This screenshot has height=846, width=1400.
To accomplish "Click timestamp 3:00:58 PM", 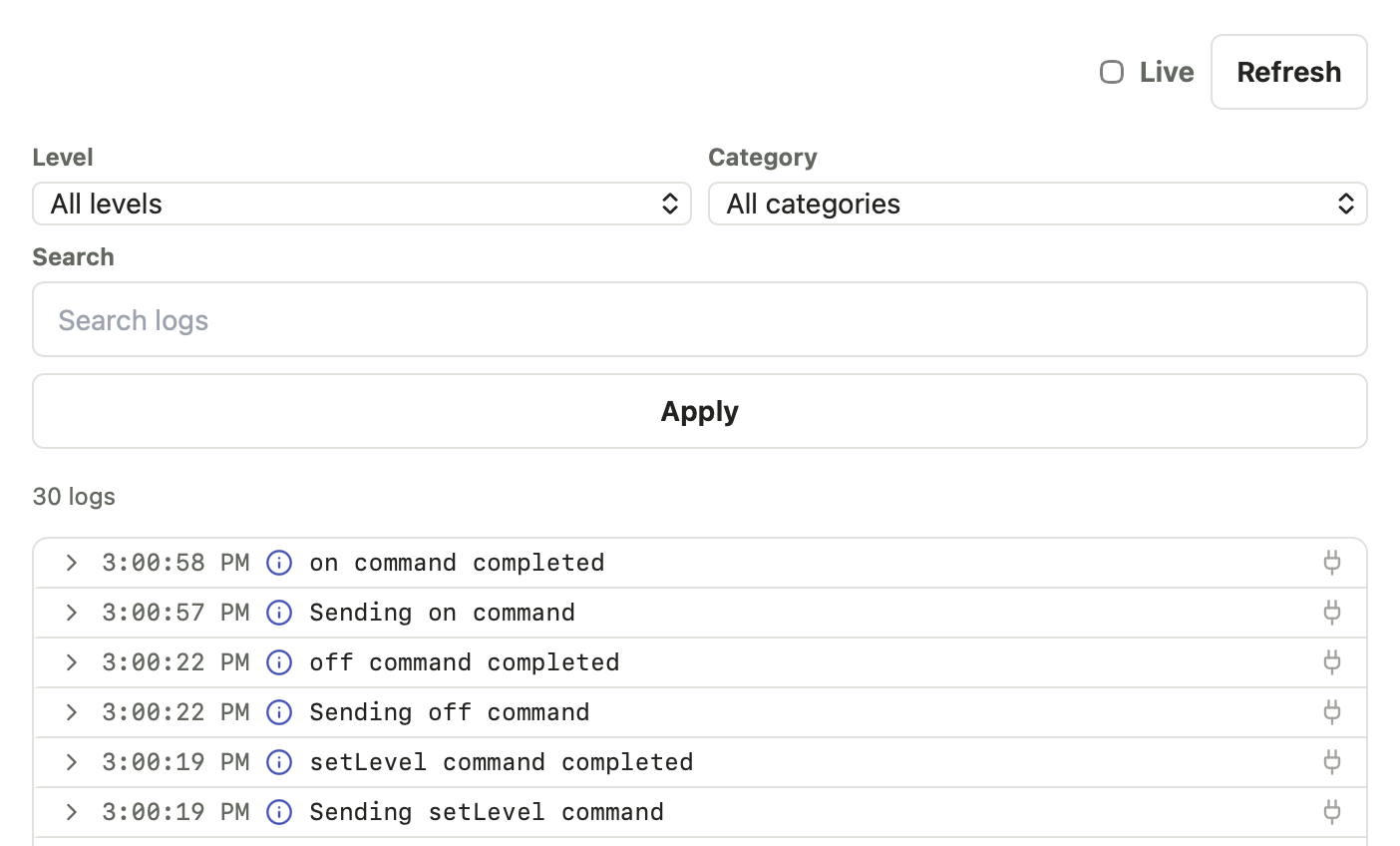I will click(x=175, y=563).
